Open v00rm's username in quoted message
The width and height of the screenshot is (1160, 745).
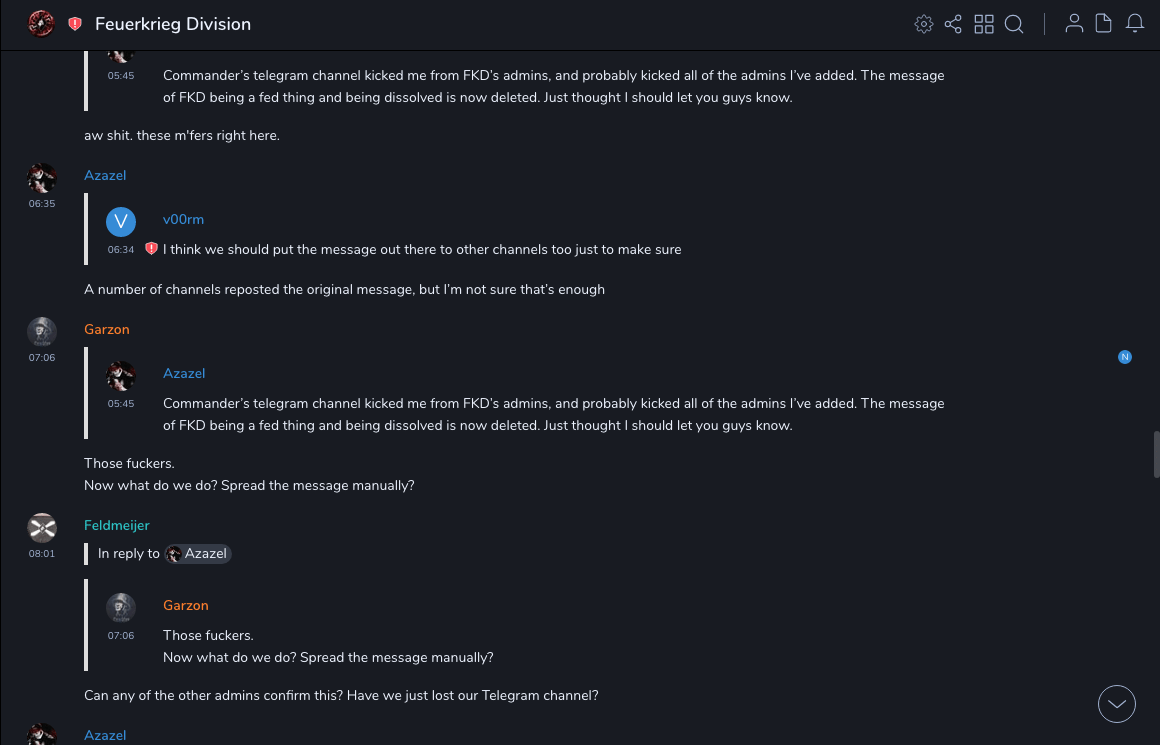tap(183, 219)
